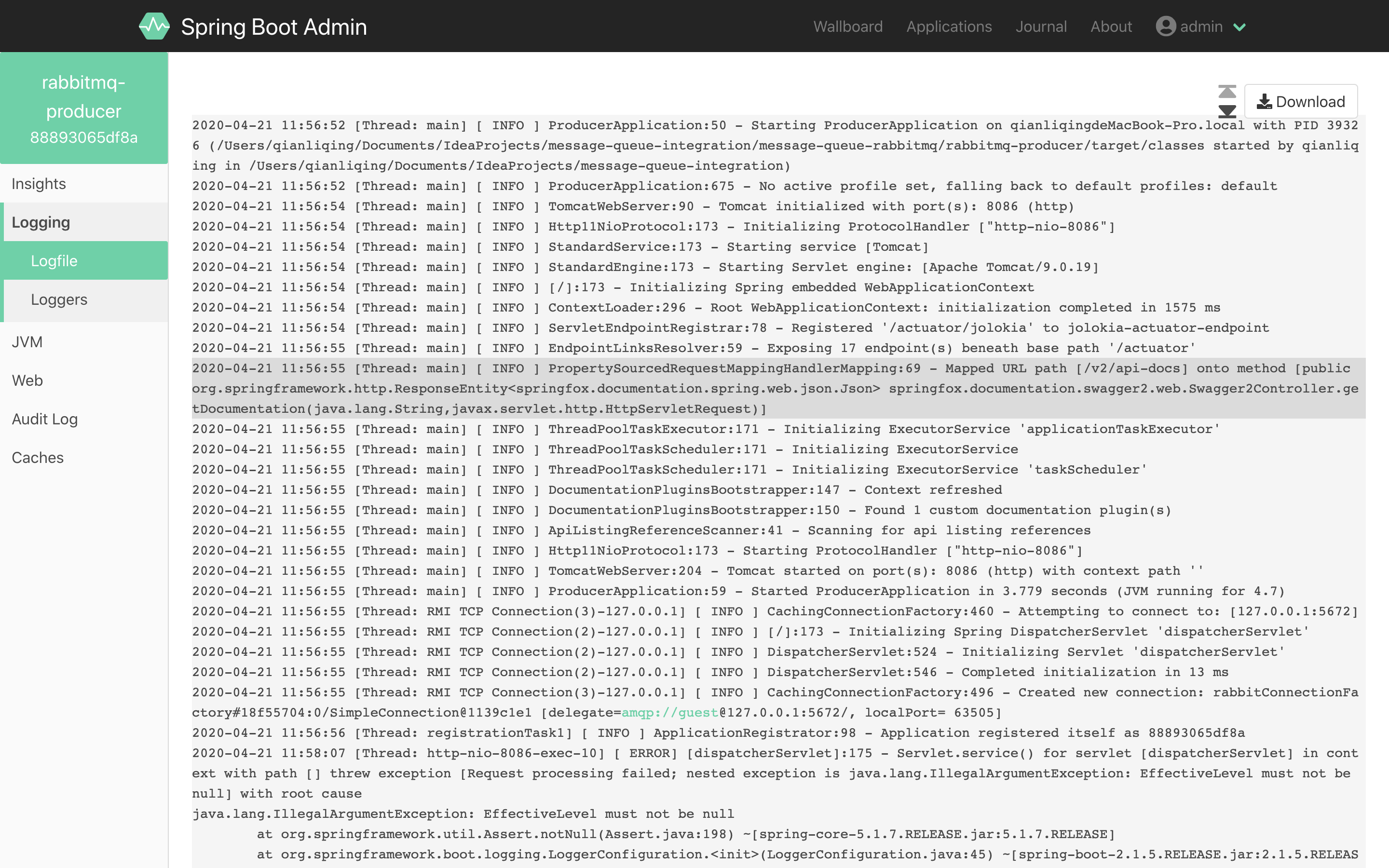Click the admin user avatar icon
Image resolution: width=1389 pixels, height=868 pixels.
tap(1165, 27)
